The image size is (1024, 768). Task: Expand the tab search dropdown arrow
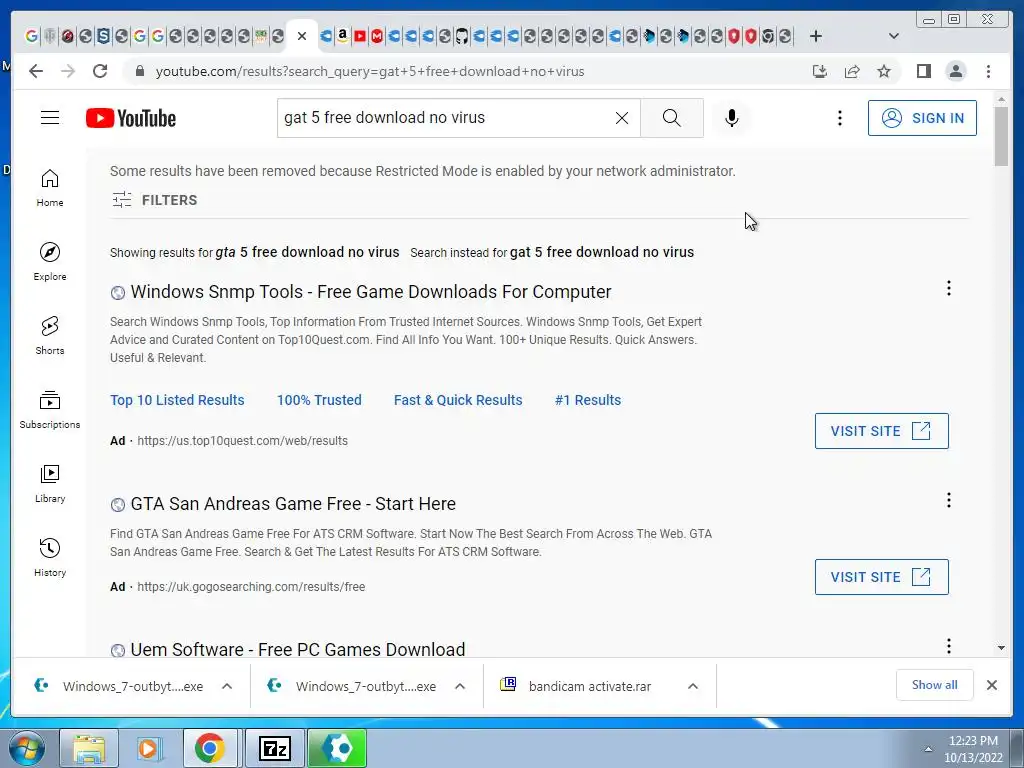pyautogui.click(x=893, y=36)
